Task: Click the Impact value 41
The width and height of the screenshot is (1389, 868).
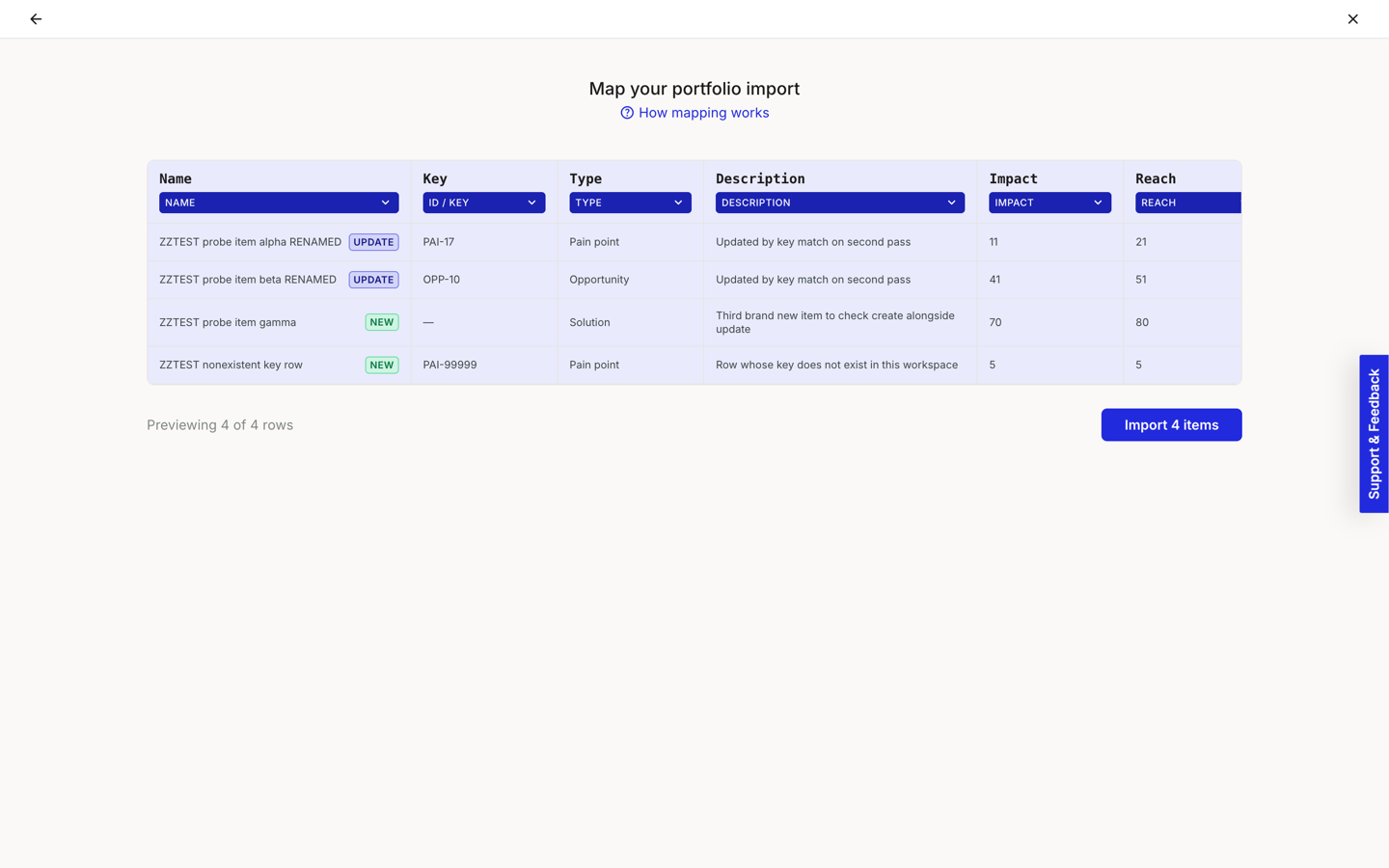Action: [x=994, y=280]
